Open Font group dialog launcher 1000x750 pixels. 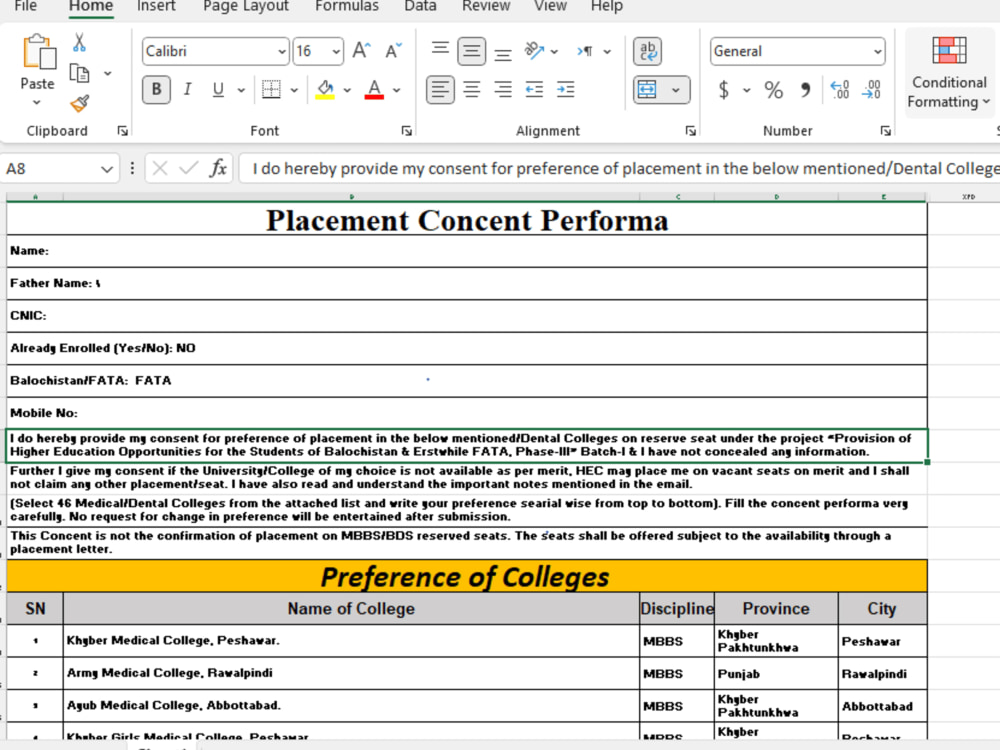point(406,131)
